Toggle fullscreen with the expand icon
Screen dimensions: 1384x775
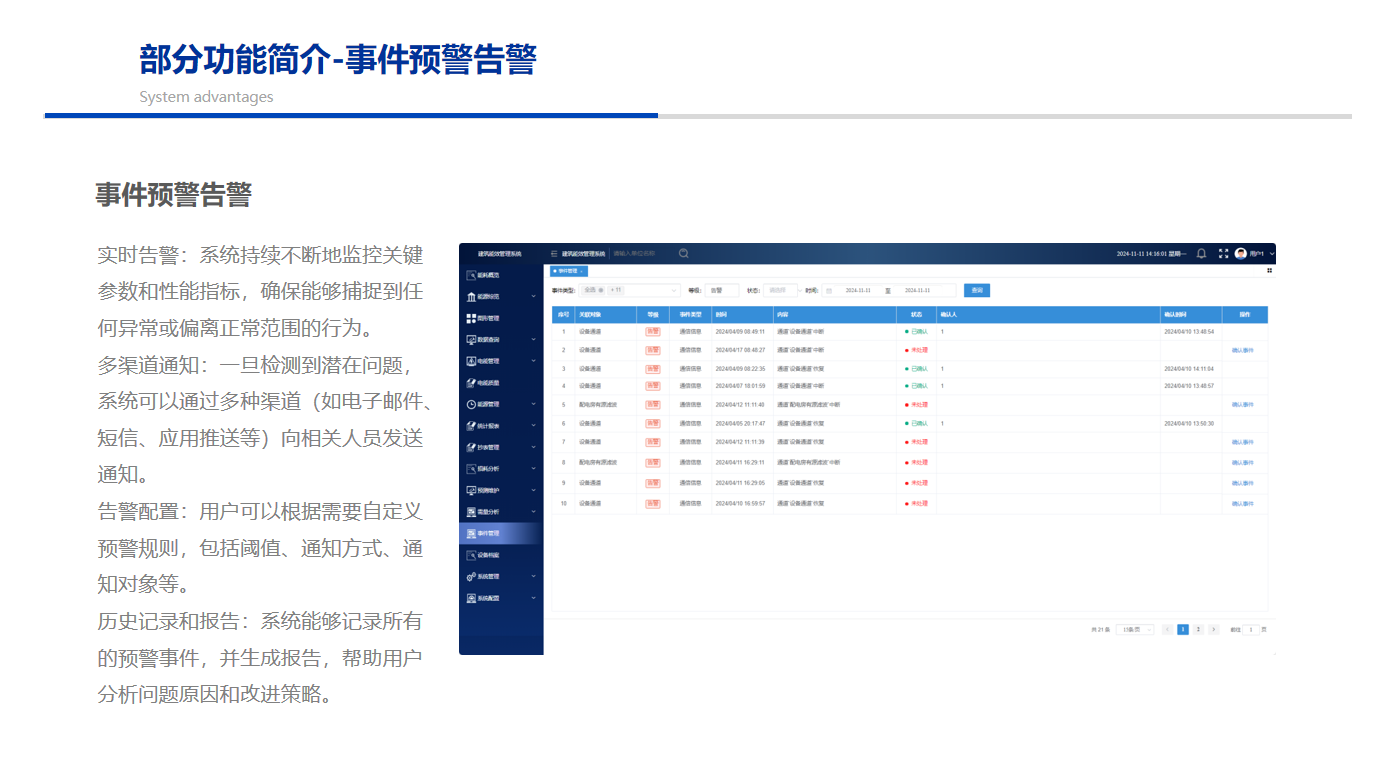pos(1223,254)
